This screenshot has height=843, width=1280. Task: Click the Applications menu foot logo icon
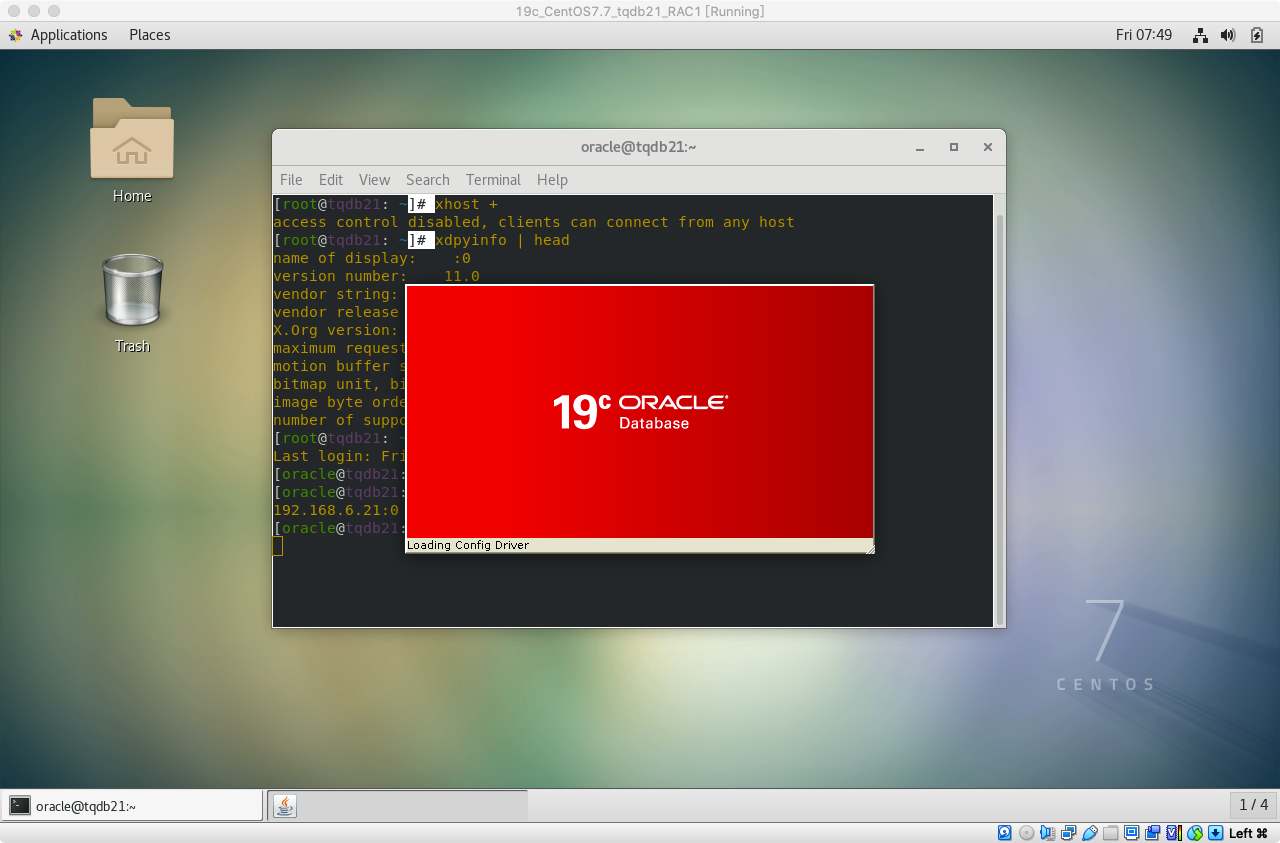pyautogui.click(x=16, y=35)
